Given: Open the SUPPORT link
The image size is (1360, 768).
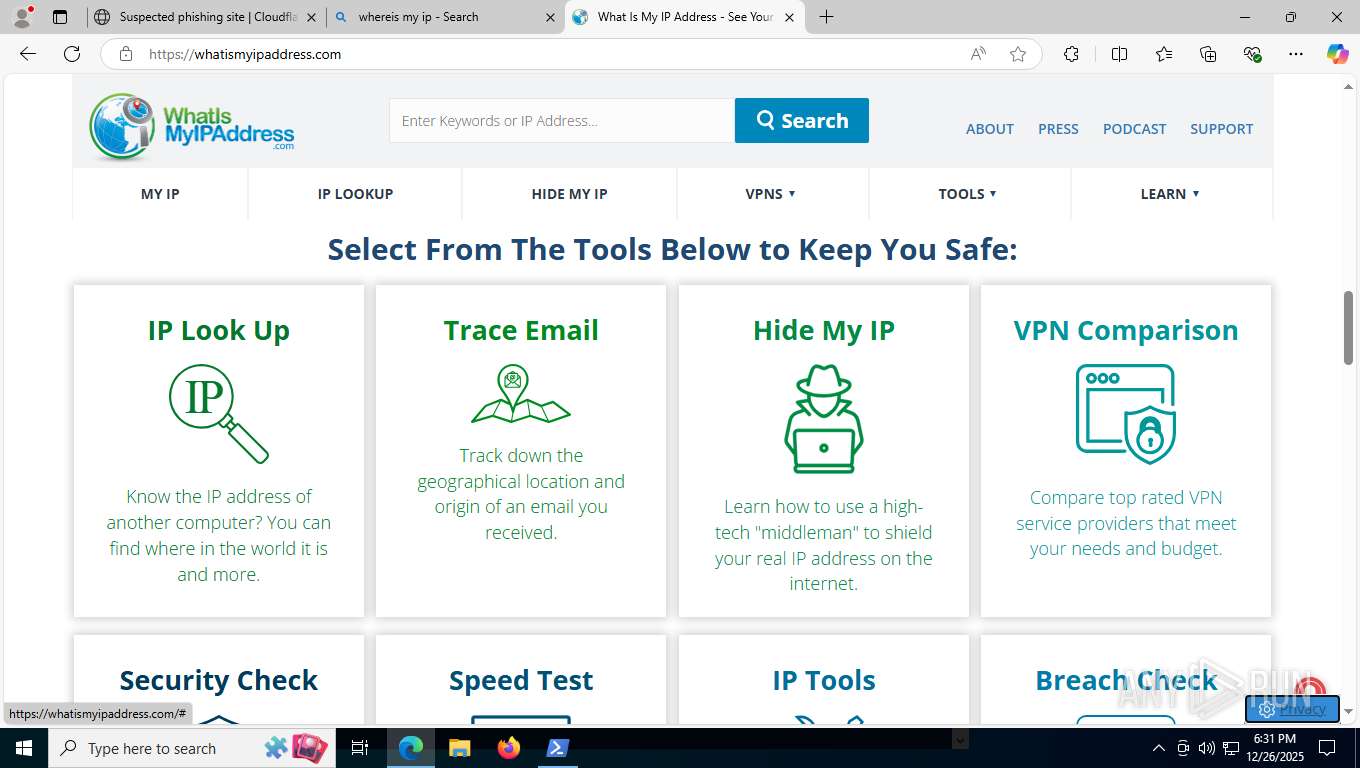Looking at the screenshot, I should 1221,129.
